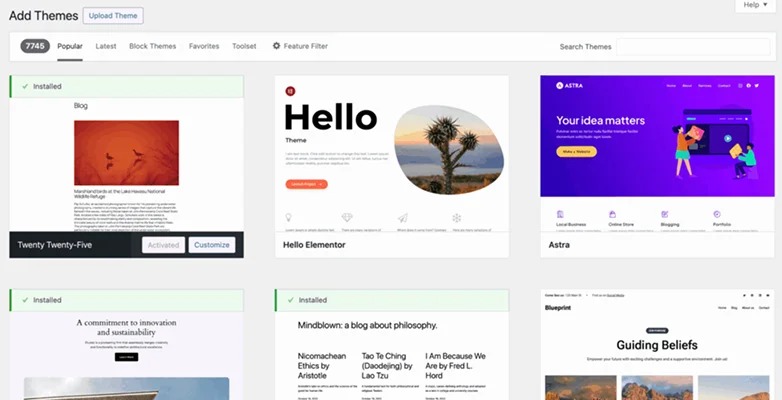Image resolution: width=782 pixels, height=400 pixels.
Task: Click the Local Business icon in Astra preview
Action: (x=560, y=214)
